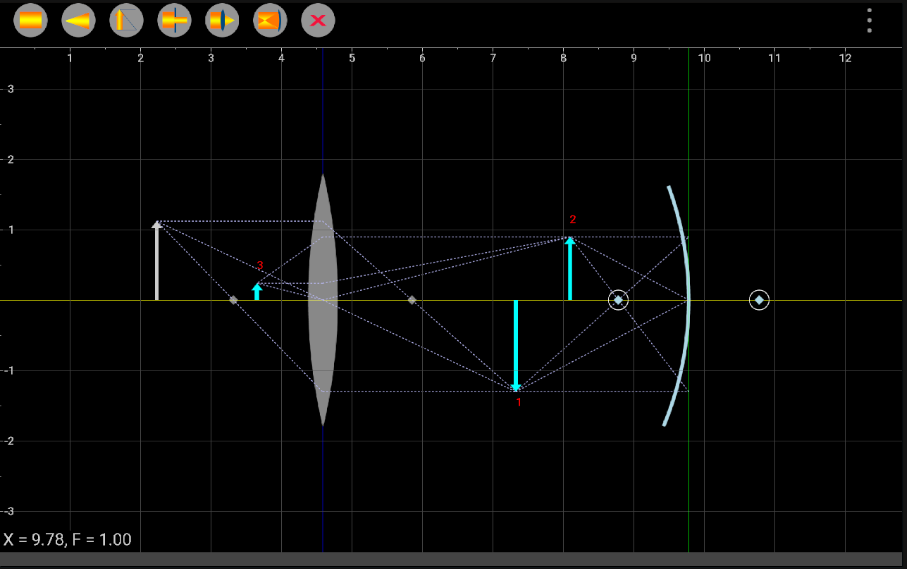Click the white object arrow on the axis
The height and width of the screenshot is (569, 907).
157,262
